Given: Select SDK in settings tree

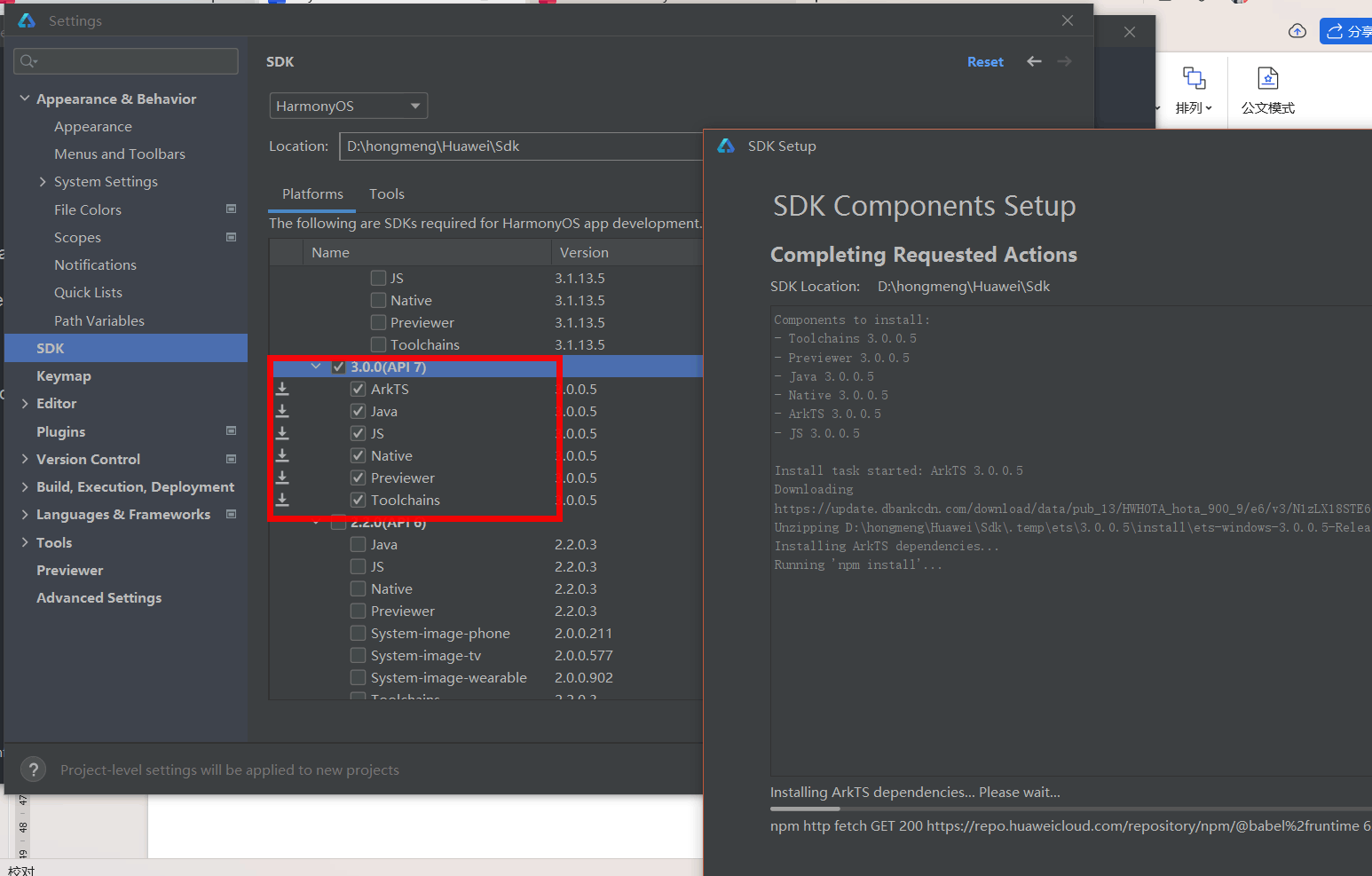Looking at the screenshot, I should tap(126, 348).
